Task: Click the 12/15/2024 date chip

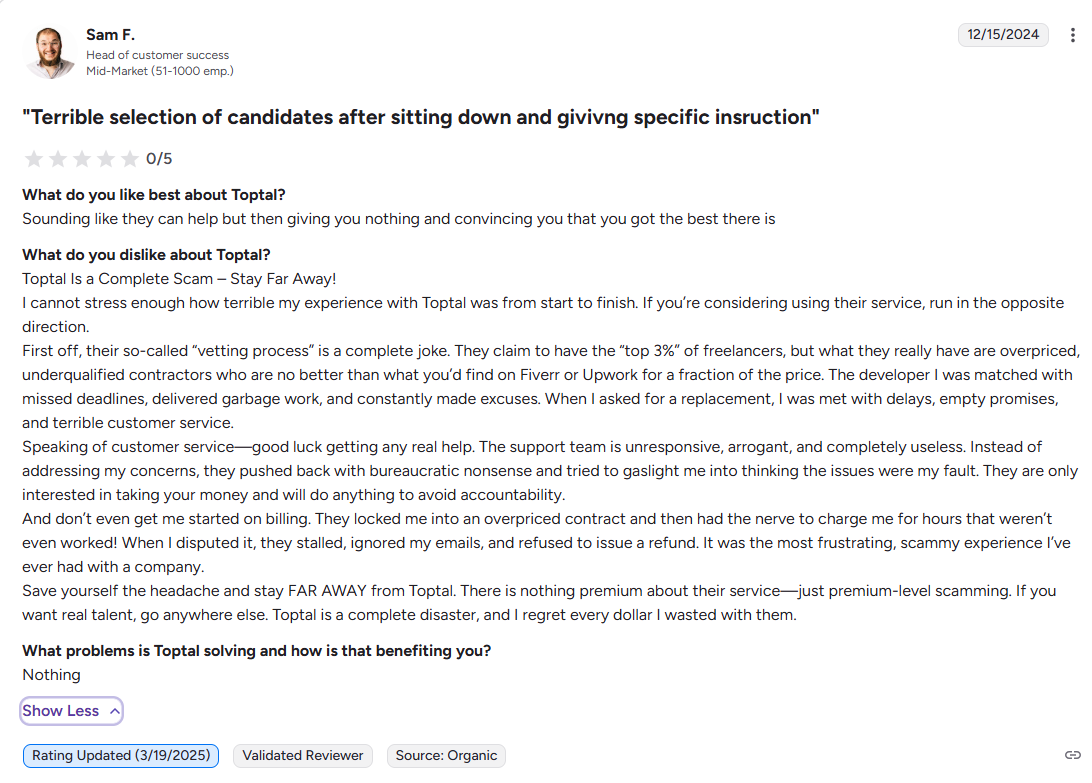Action: pos(1003,34)
